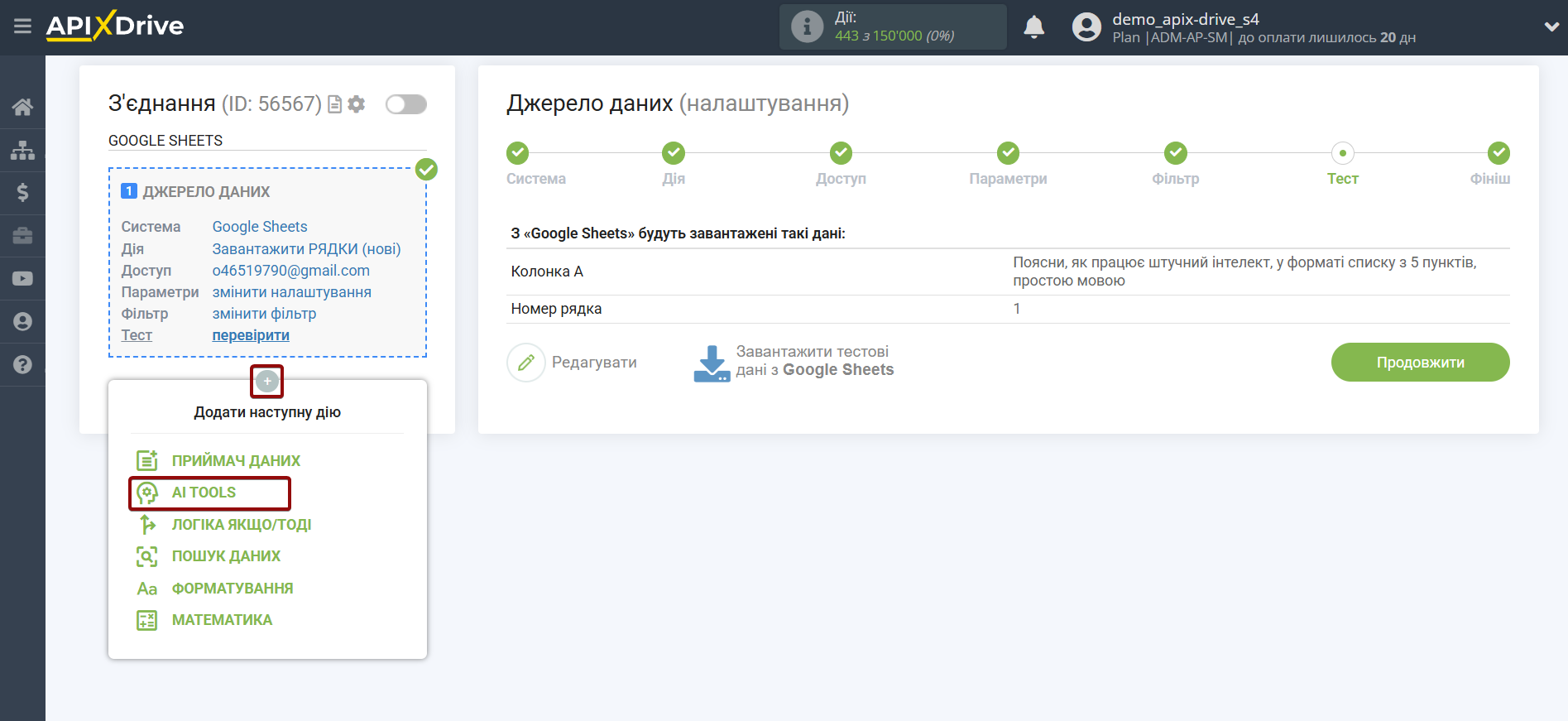Viewport: 1568px width, 721px height.
Task: Open the YouTube video icon in sidebar
Action: pyautogui.click(x=22, y=279)
